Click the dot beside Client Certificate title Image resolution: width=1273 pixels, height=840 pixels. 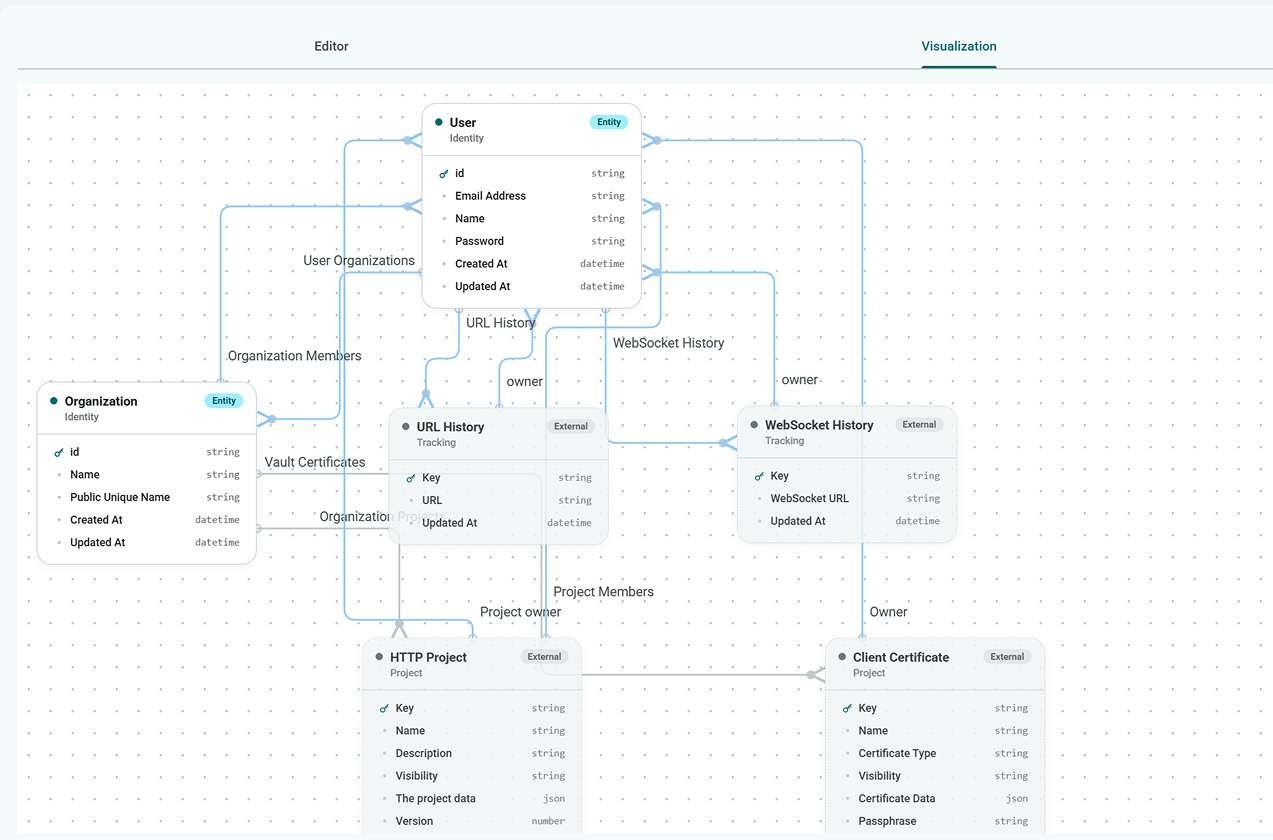click(842, 657)
